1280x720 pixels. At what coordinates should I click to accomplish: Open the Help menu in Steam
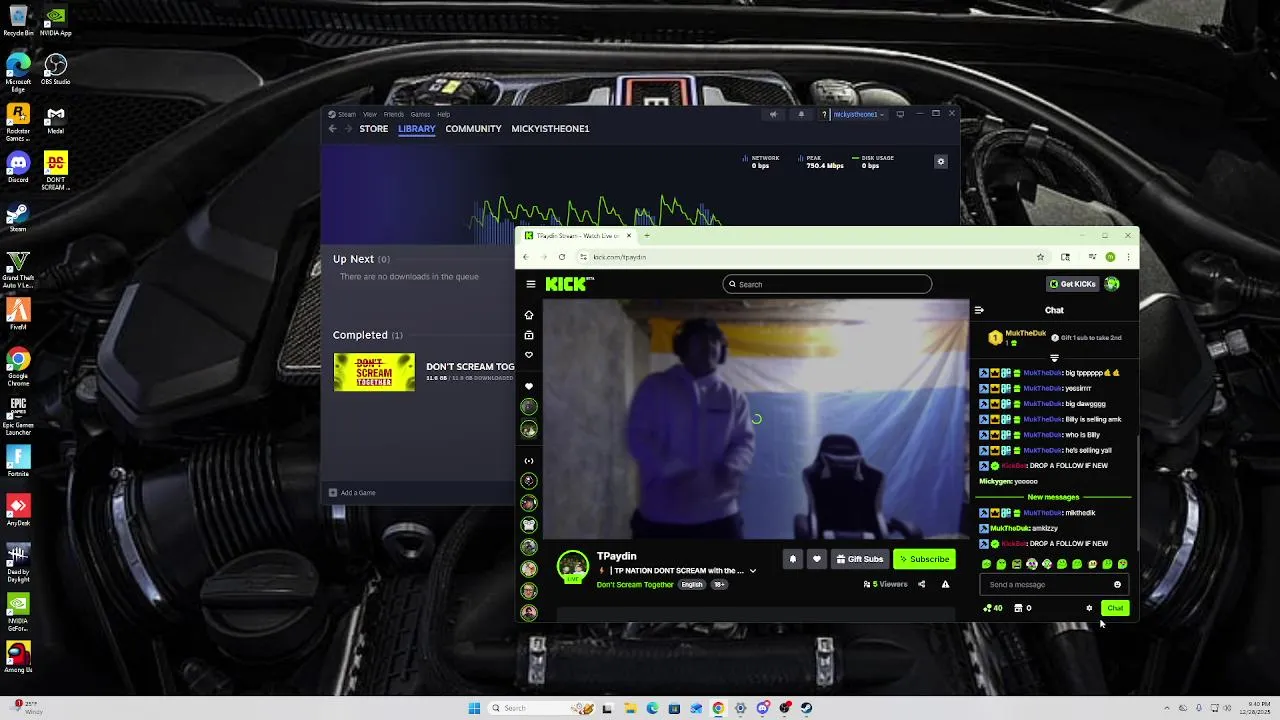443,114
